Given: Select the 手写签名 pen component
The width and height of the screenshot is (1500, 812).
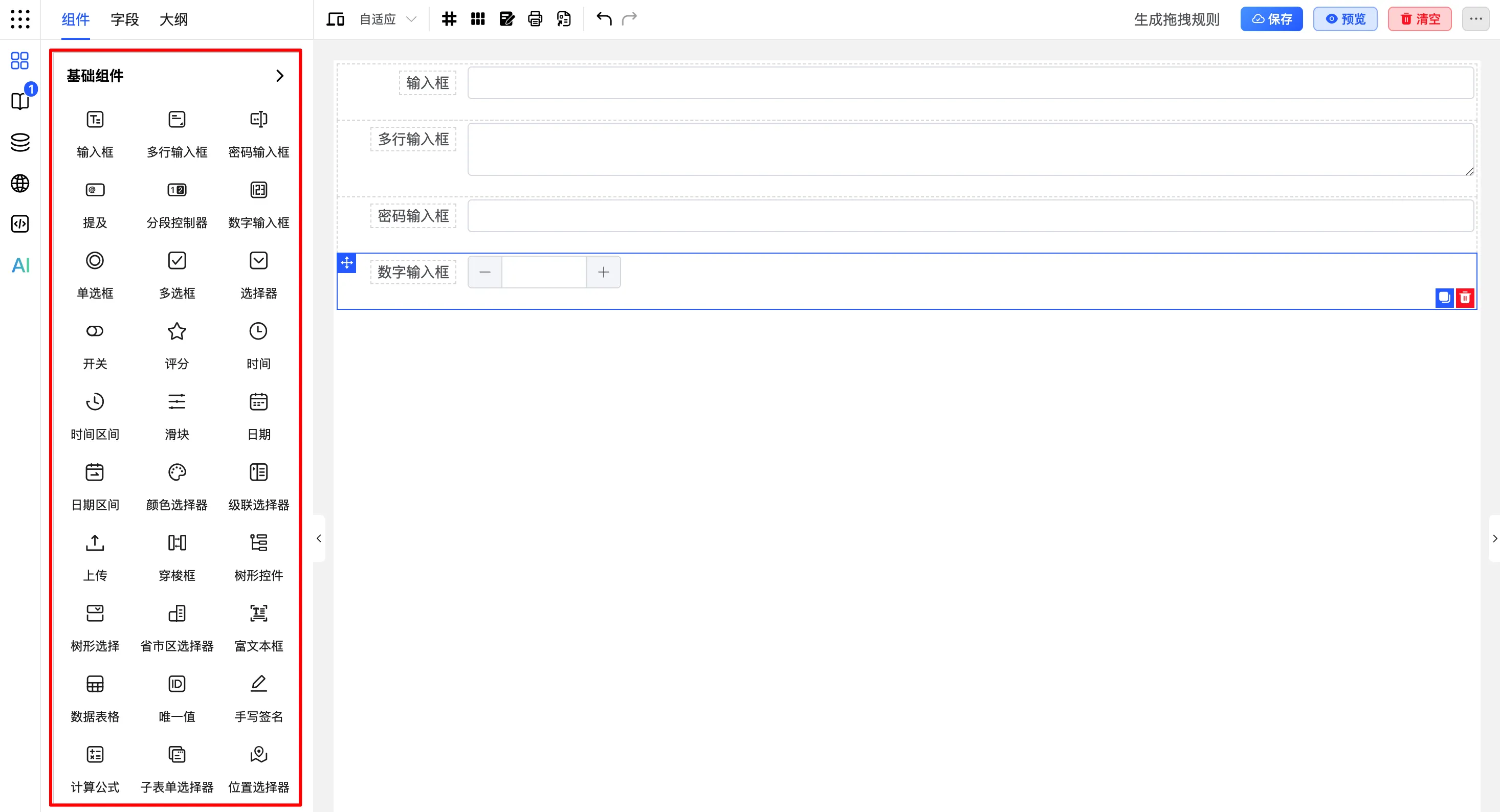Looking at the screenshot, I should 258,683.
